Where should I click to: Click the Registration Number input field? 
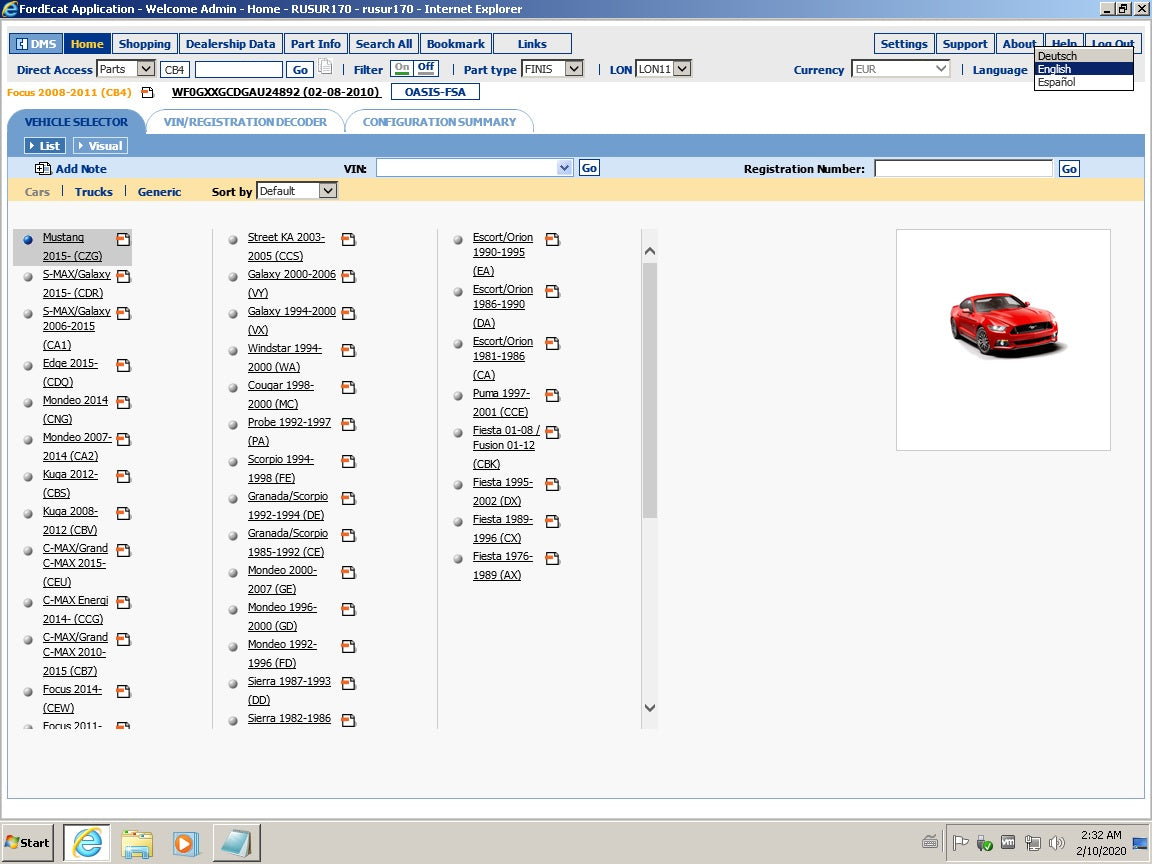coord(962,168)
